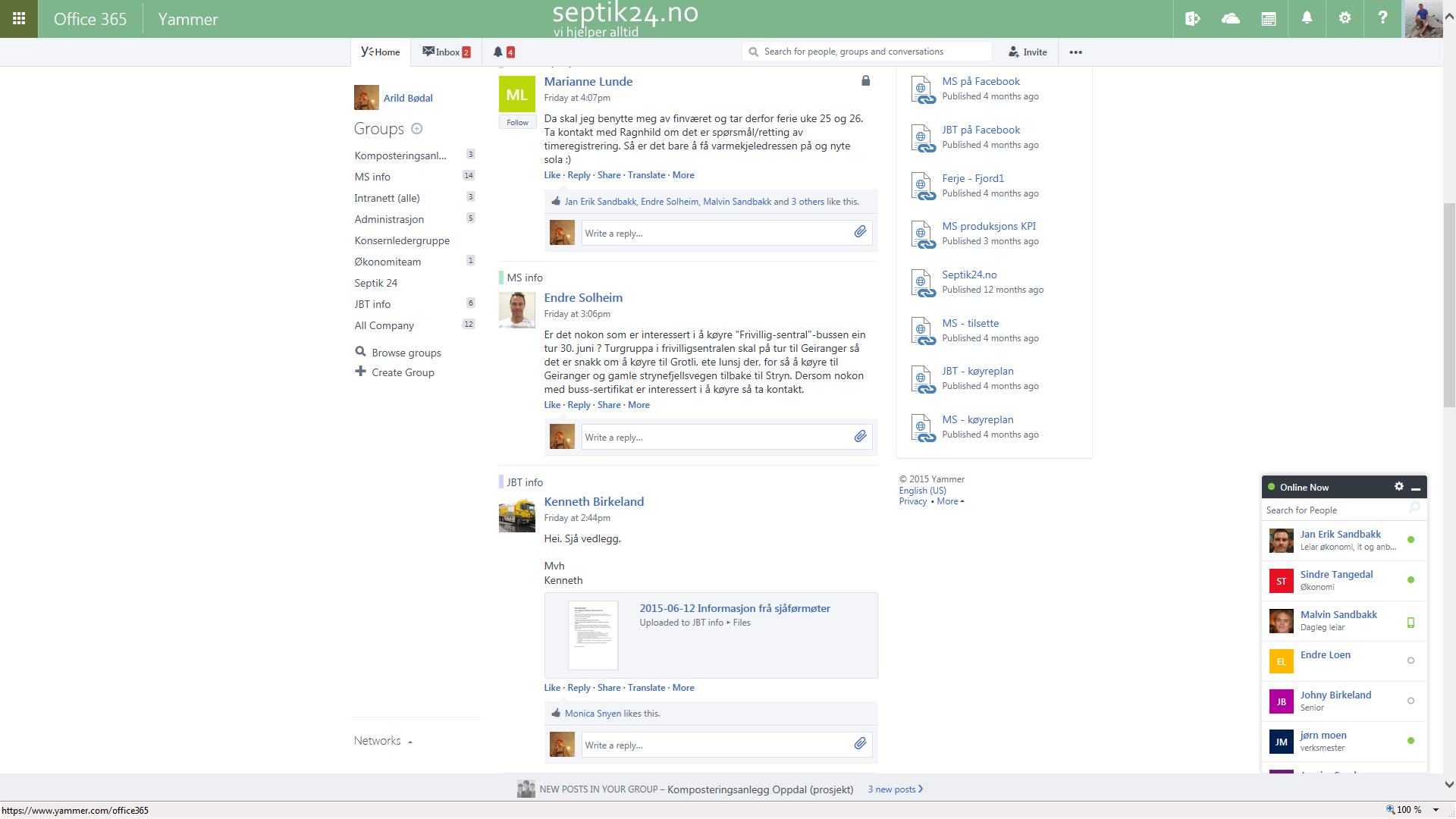Screen dimensions: 1456x819
Task: Toggle Follow on Marianne Lunde post
Action: (x=517, y=122)
